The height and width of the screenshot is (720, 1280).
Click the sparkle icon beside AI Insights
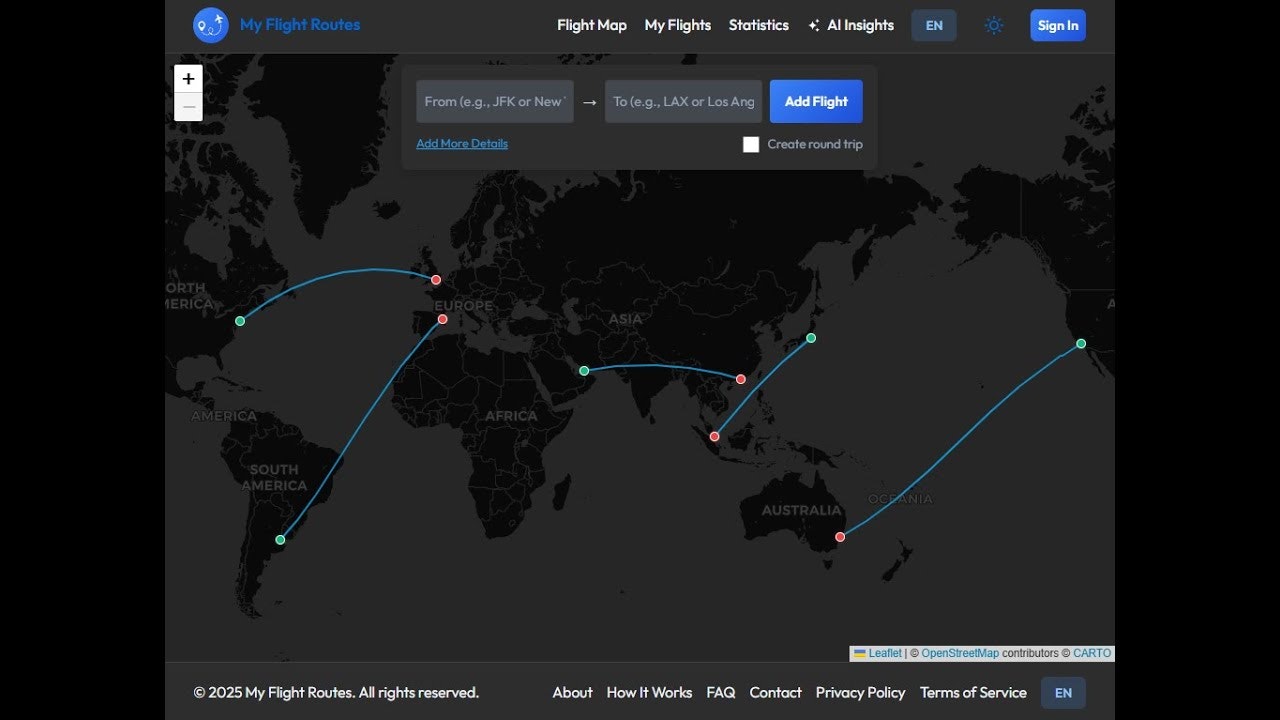coord(813,25)
